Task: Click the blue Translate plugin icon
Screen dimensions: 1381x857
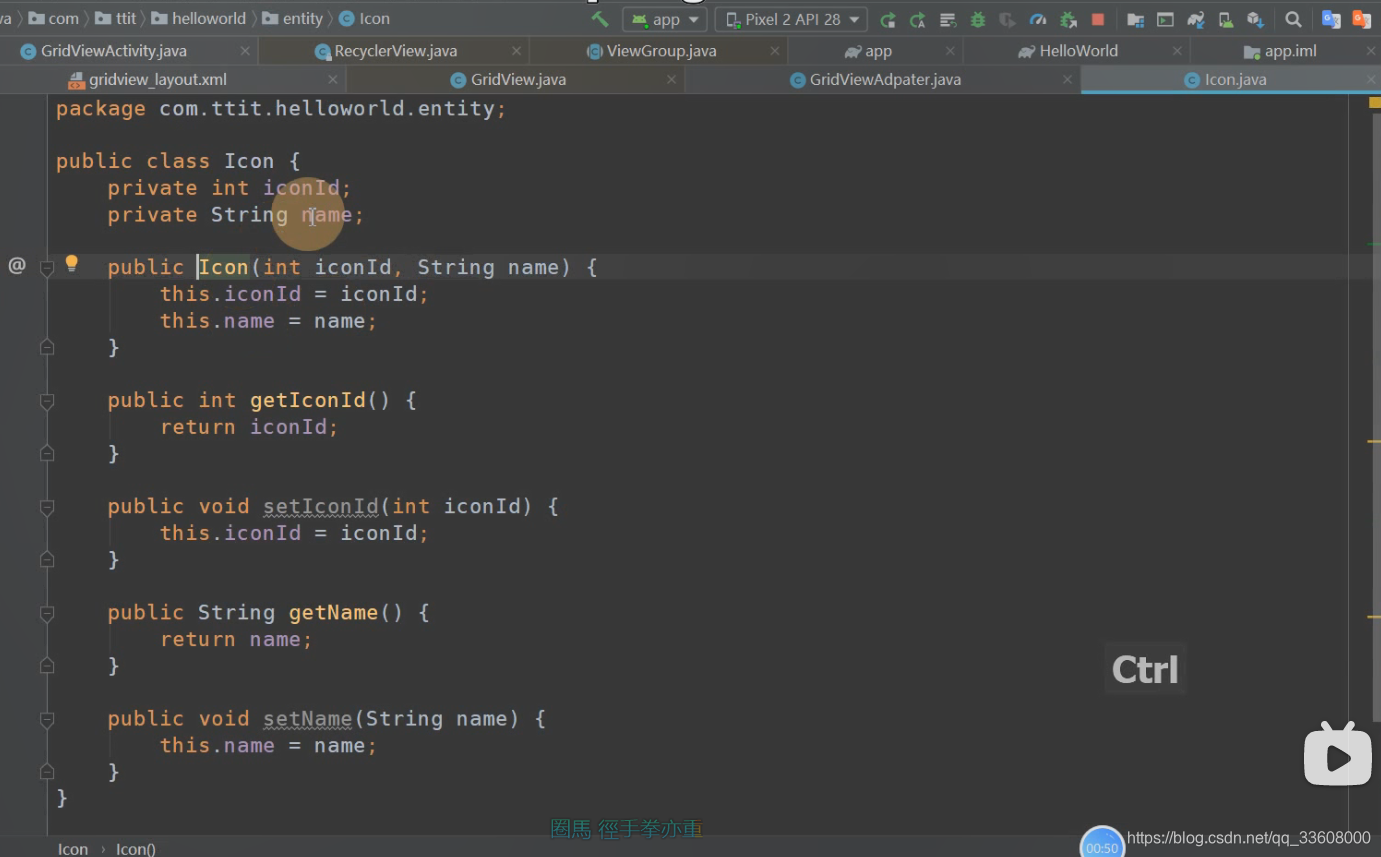Action: [x=1331, y=19]
